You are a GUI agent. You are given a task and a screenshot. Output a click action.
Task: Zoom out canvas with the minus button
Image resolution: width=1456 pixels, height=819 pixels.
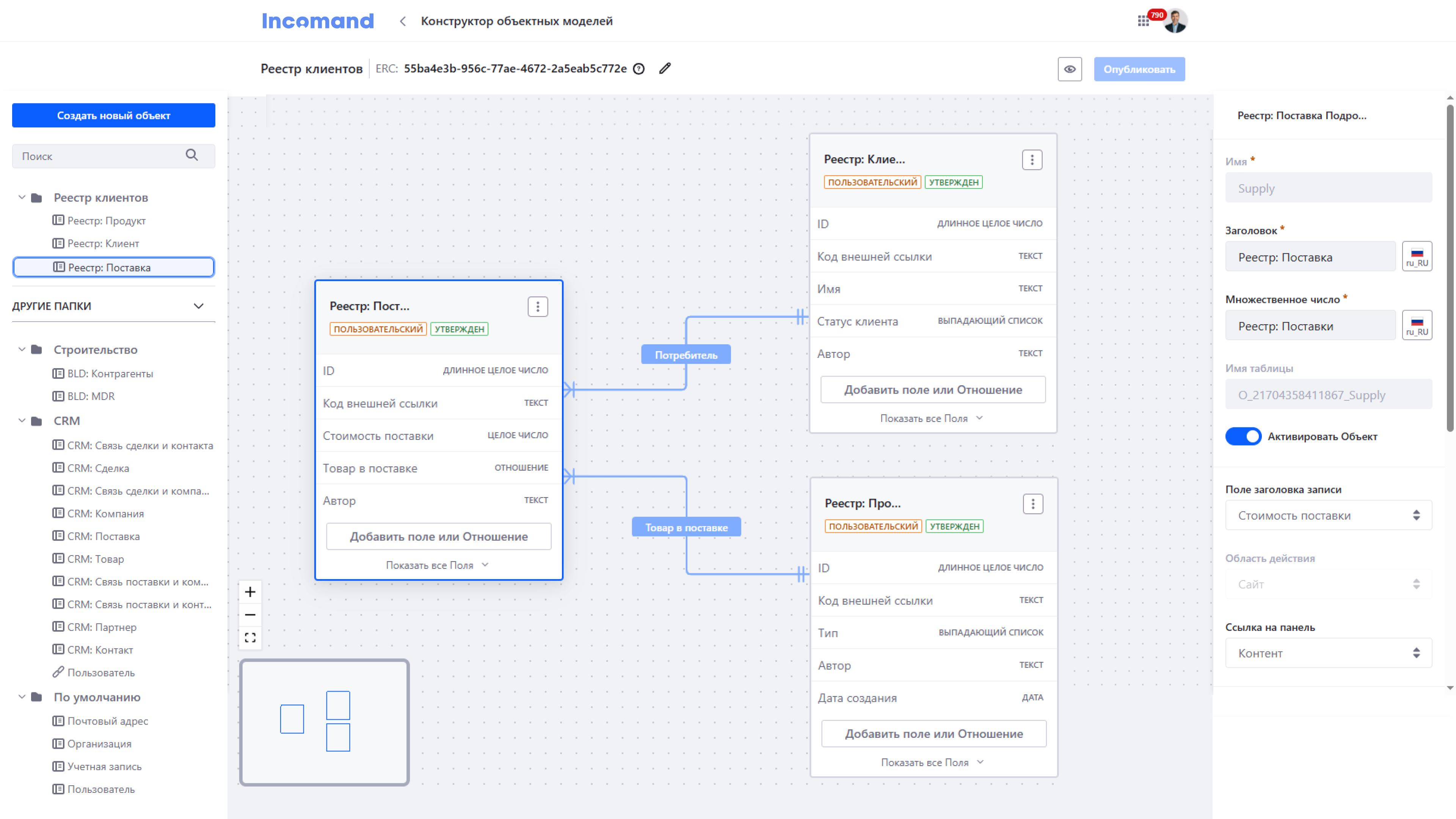pyautogui.click(x=250, y=614)
